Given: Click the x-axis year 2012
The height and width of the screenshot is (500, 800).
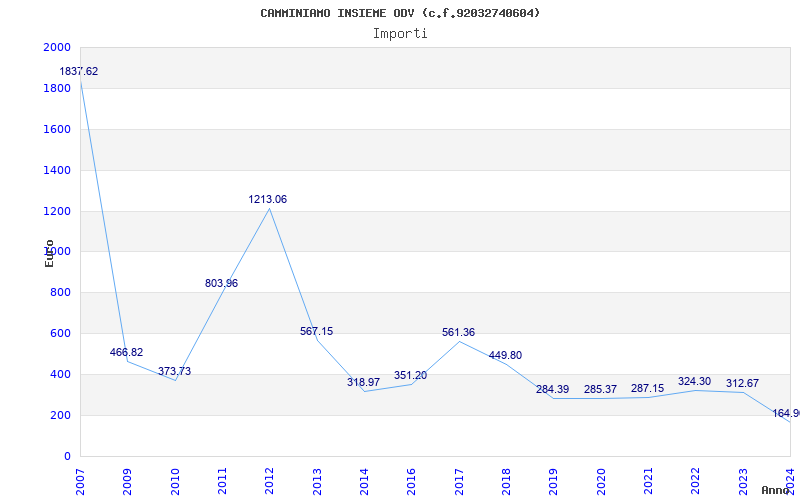Looking at the screenshot, I should [x=269, y=482].
